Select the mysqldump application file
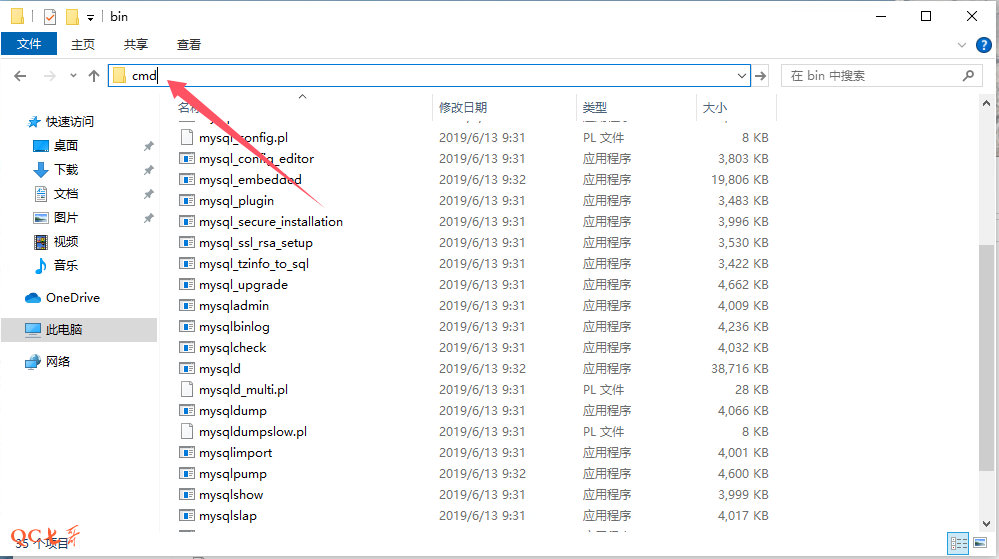The width and height of the screenshot is (999, 559). [x=232, y=410]
